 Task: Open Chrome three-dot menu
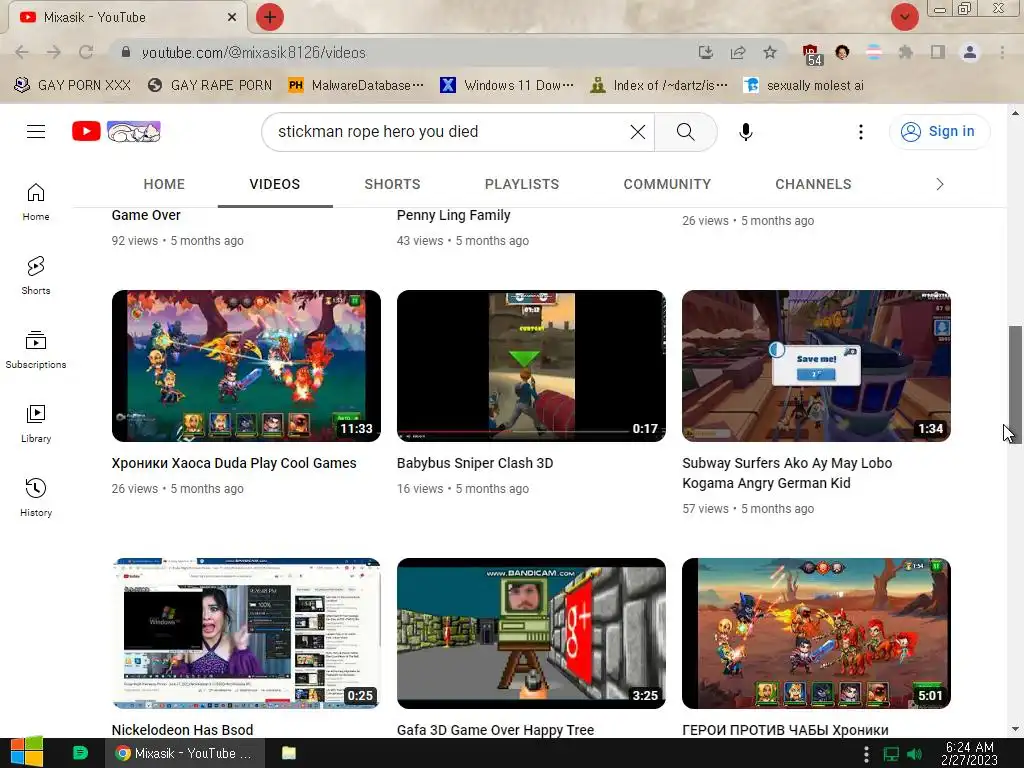(x=1002, y=52)
